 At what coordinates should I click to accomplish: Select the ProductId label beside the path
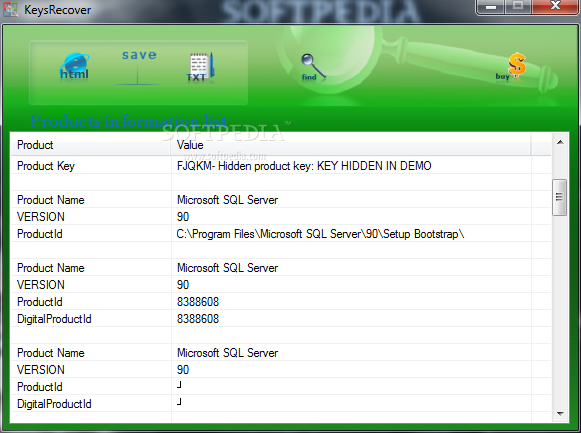(40, 234)
